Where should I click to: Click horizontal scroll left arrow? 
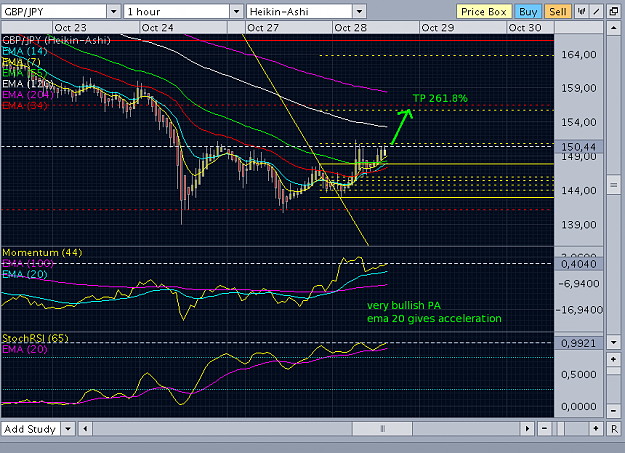click(x=85, y=429)
